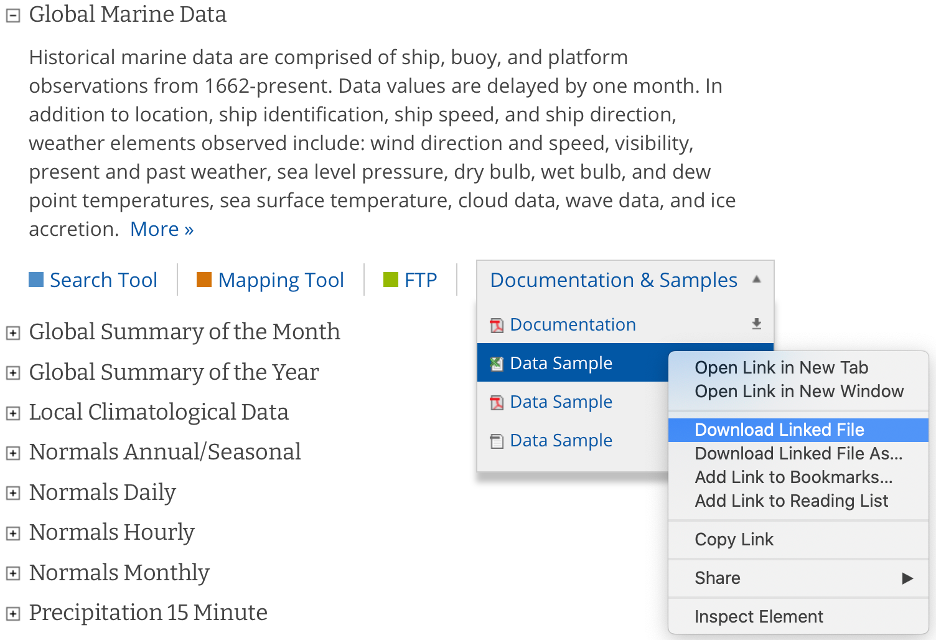Viewport: 936px width, 640px height.
Task: Click the Share submenu arrow
Action: click(x=907, y=578)
